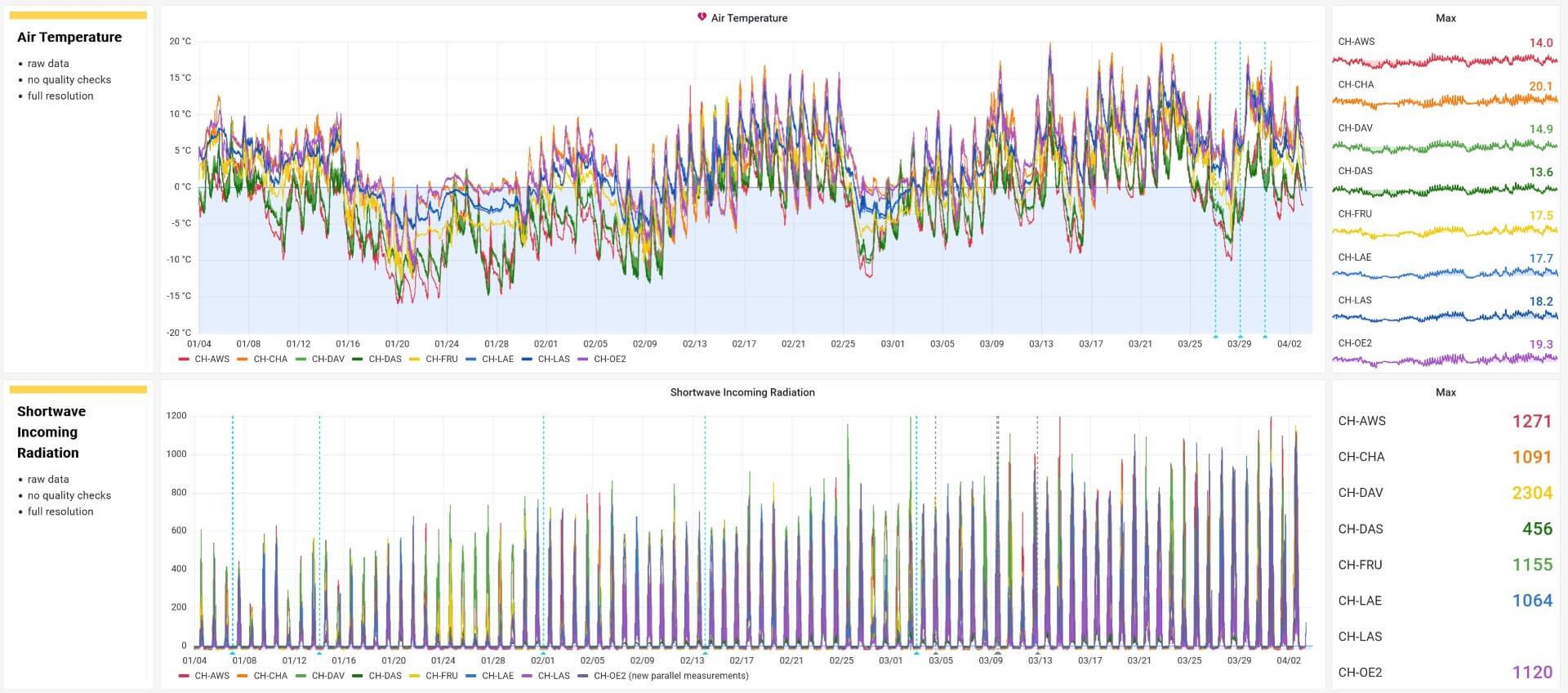The height and width of the screenshot is (693, 1568).
Task: Click 'full resolution' bullet under Shortwave Incoming Radiation
Action: [x=60, y=512]
